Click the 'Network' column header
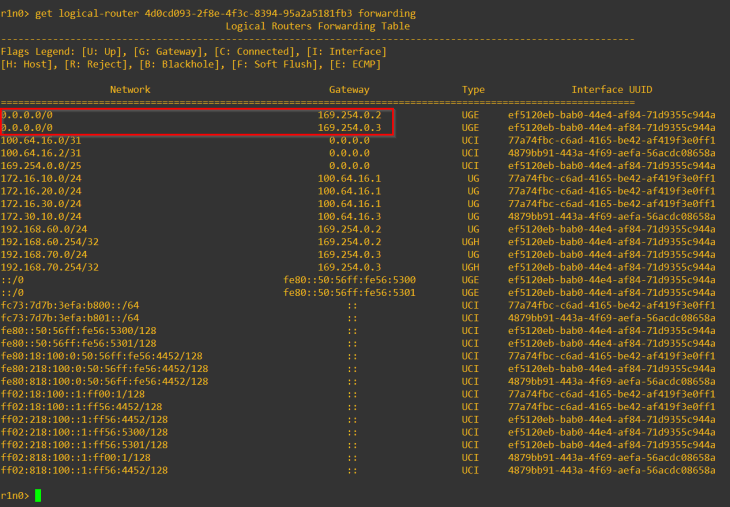This screenshot has height=507, width=730. 130,90
